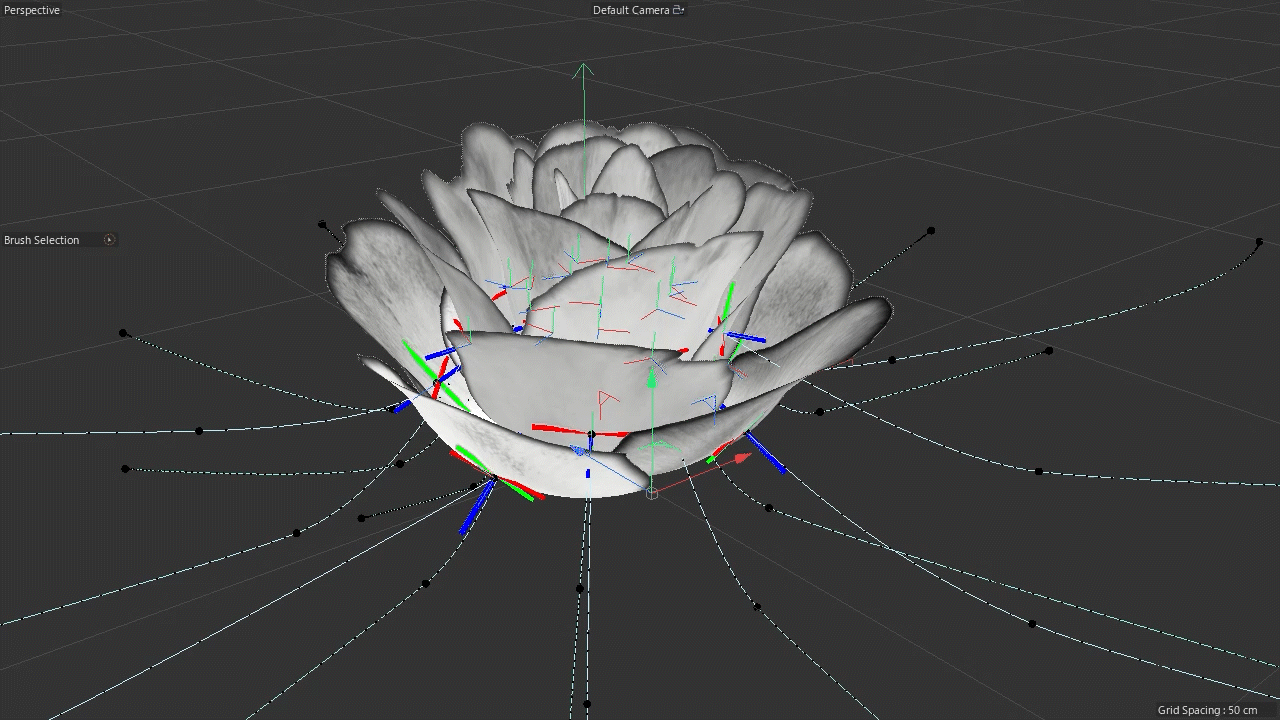Select the spline endpoint at the far right edge

click(1259, 242)
